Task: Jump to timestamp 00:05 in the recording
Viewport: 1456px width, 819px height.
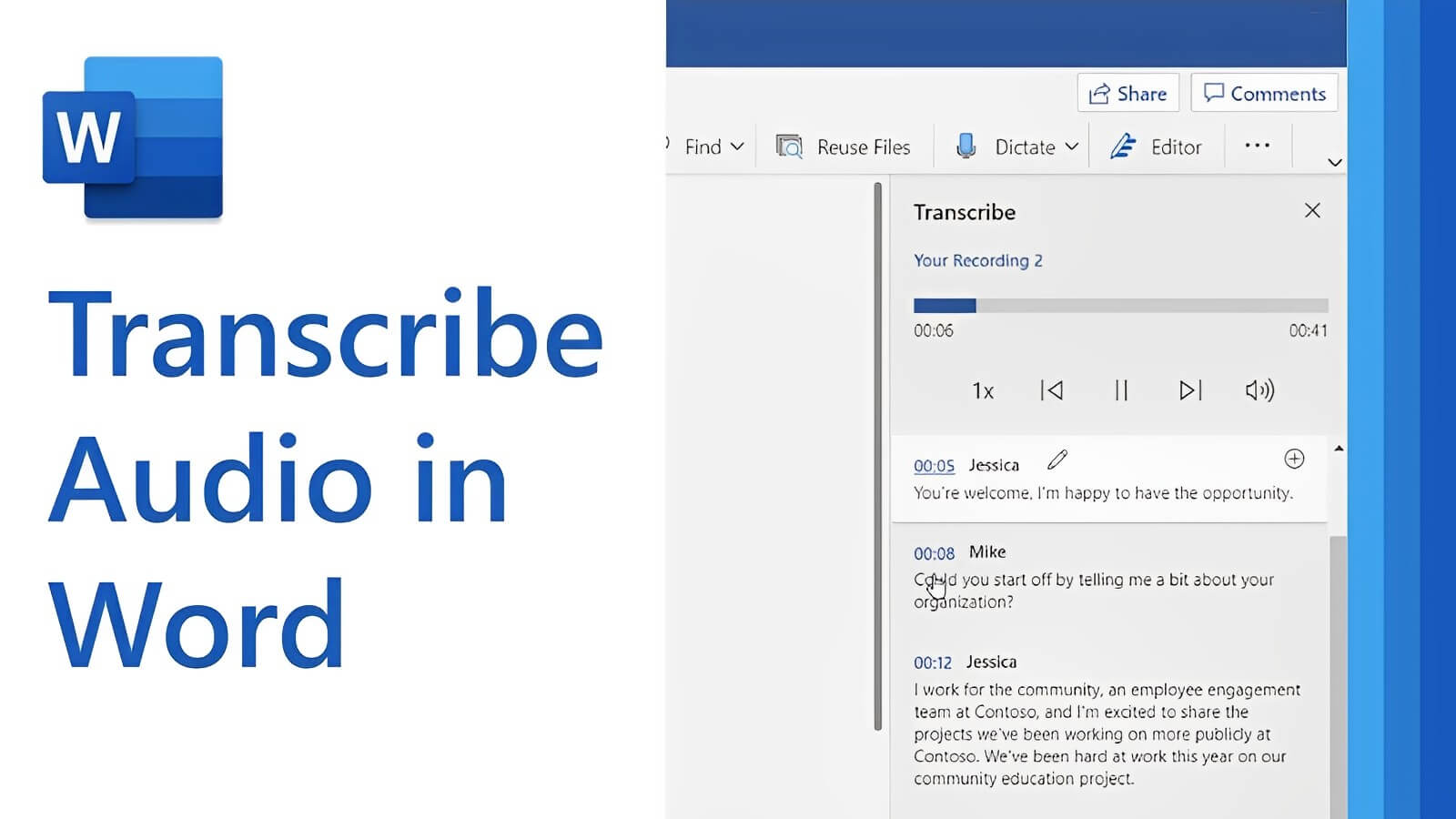Action: (x=934, y=465)
